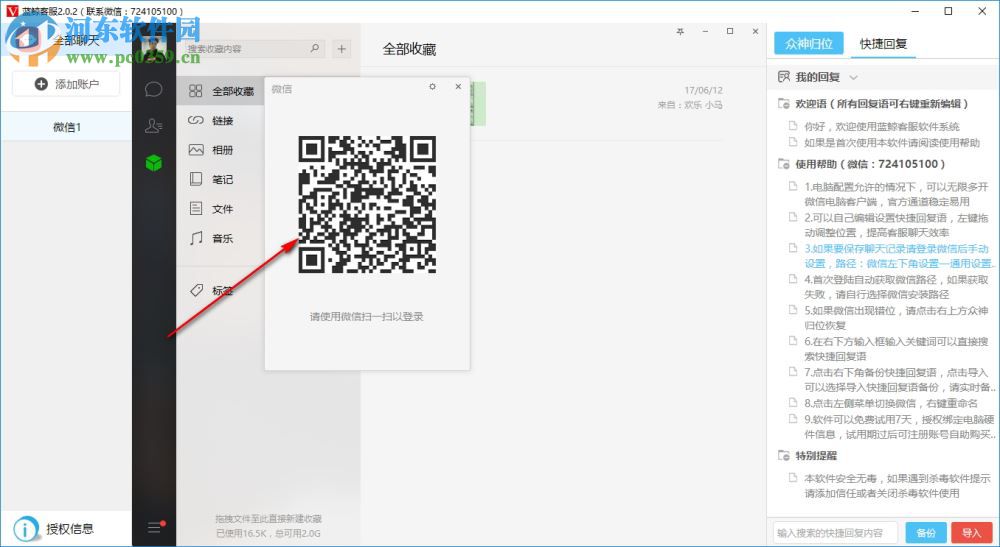
Task: Click the 导入 import button
Action: click(971, 533)
